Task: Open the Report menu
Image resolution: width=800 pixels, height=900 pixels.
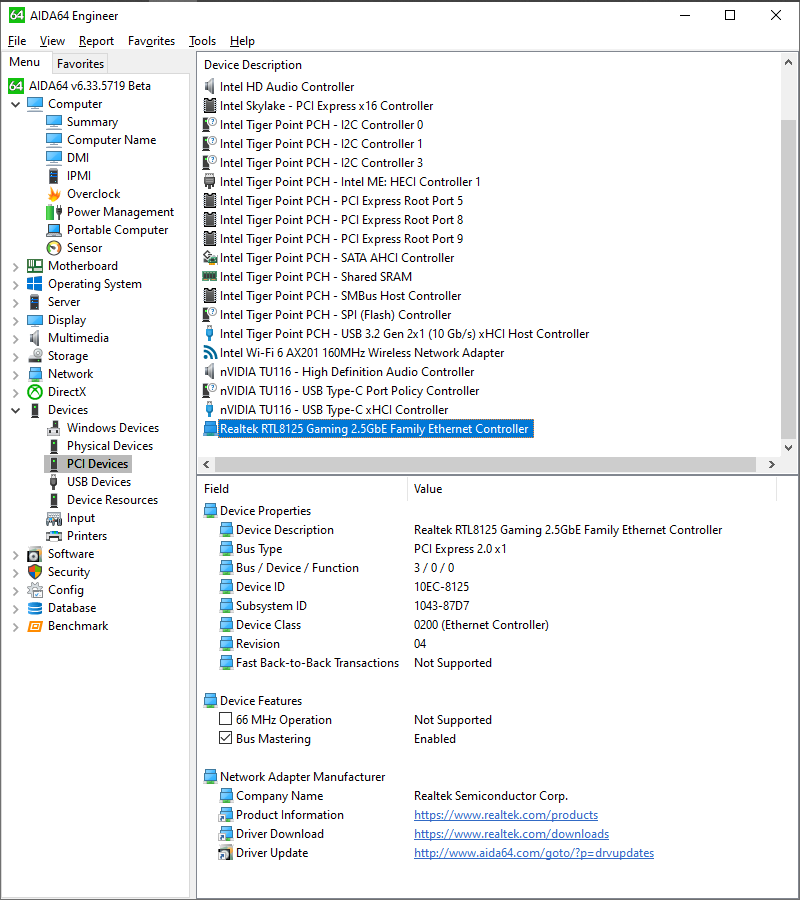Action: [x=96, y=41]
